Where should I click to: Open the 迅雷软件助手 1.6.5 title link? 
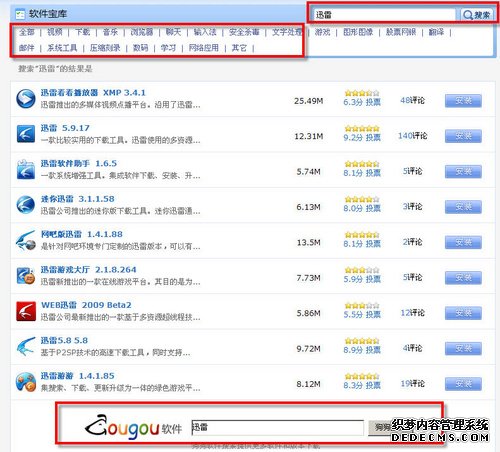(x=79, y=163)
